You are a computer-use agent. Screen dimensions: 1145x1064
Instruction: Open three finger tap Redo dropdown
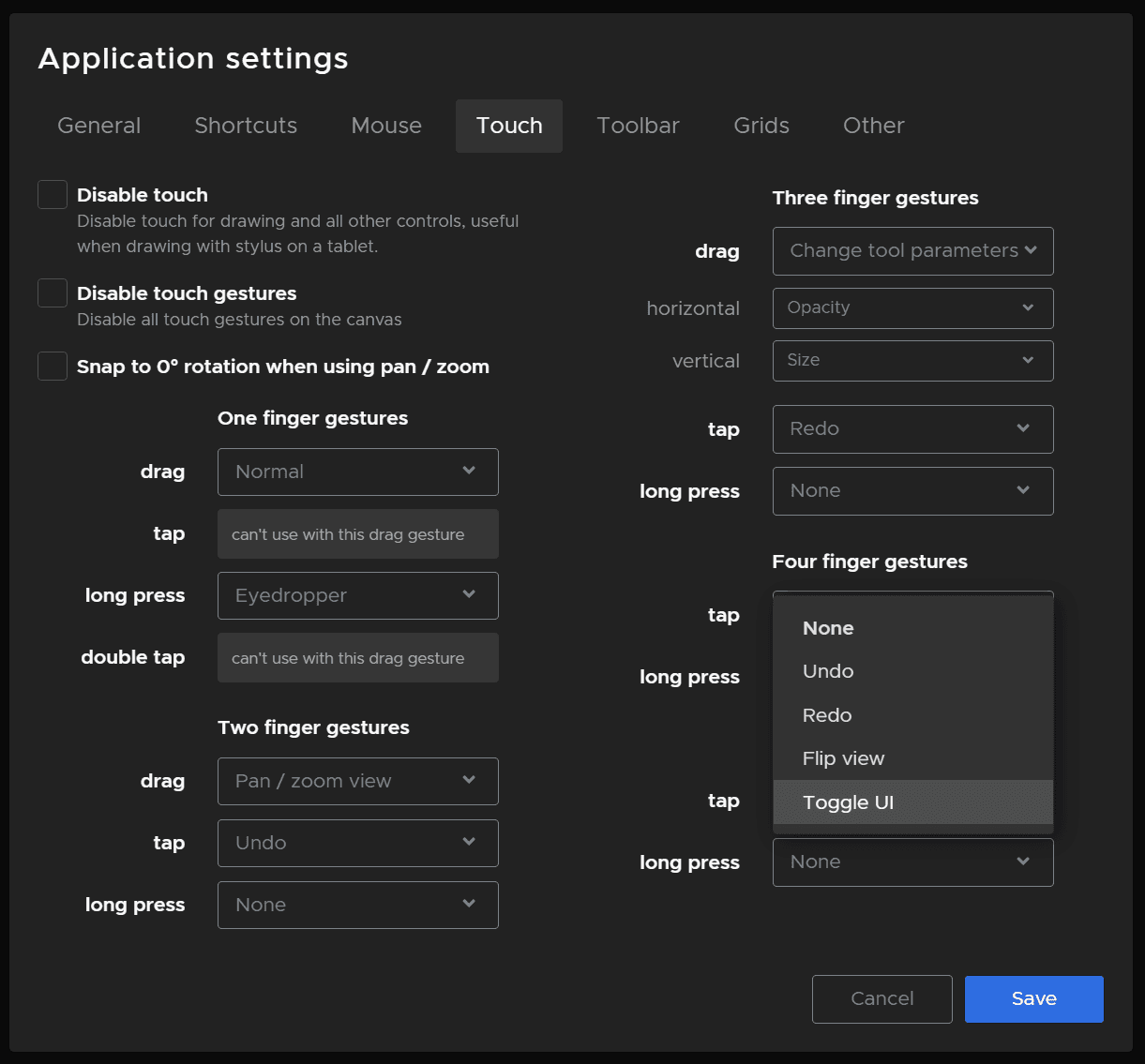click(912, 429)
